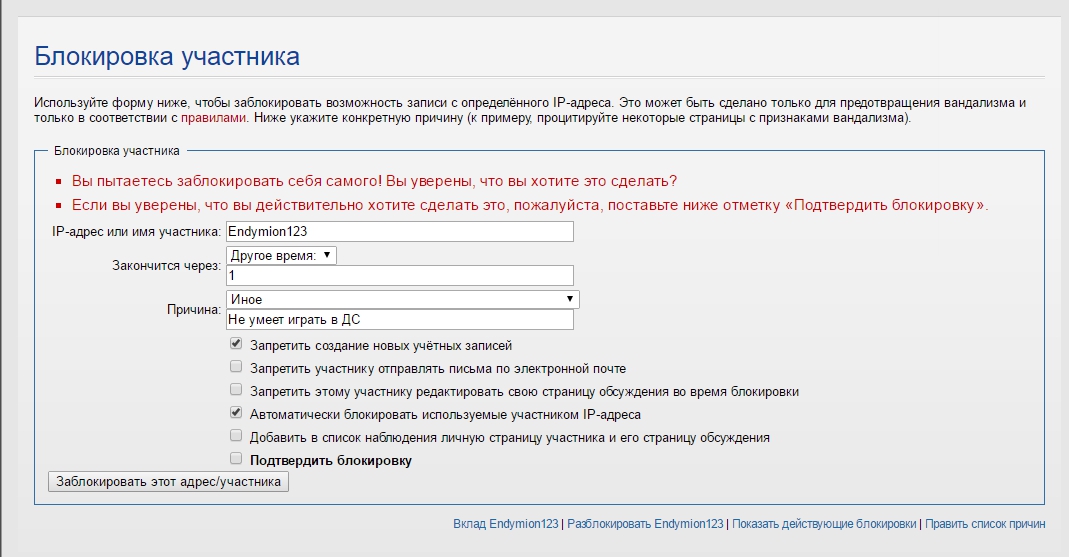Click the 'Подтвердить блокировку' bold label
The width and height of the screenshot is (1069, 557).
(331, 460)
